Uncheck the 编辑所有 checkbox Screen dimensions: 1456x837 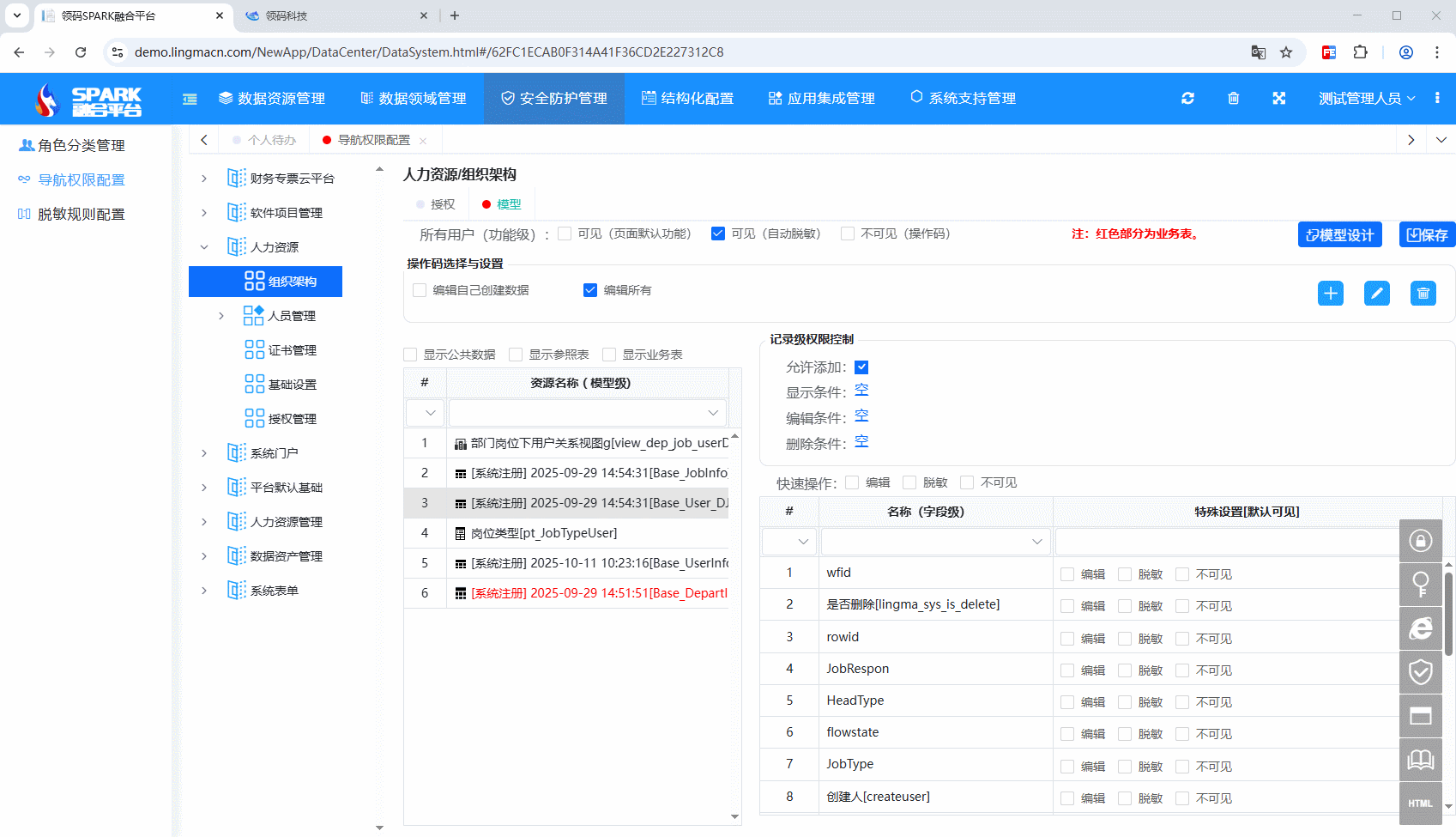point(589,290)
